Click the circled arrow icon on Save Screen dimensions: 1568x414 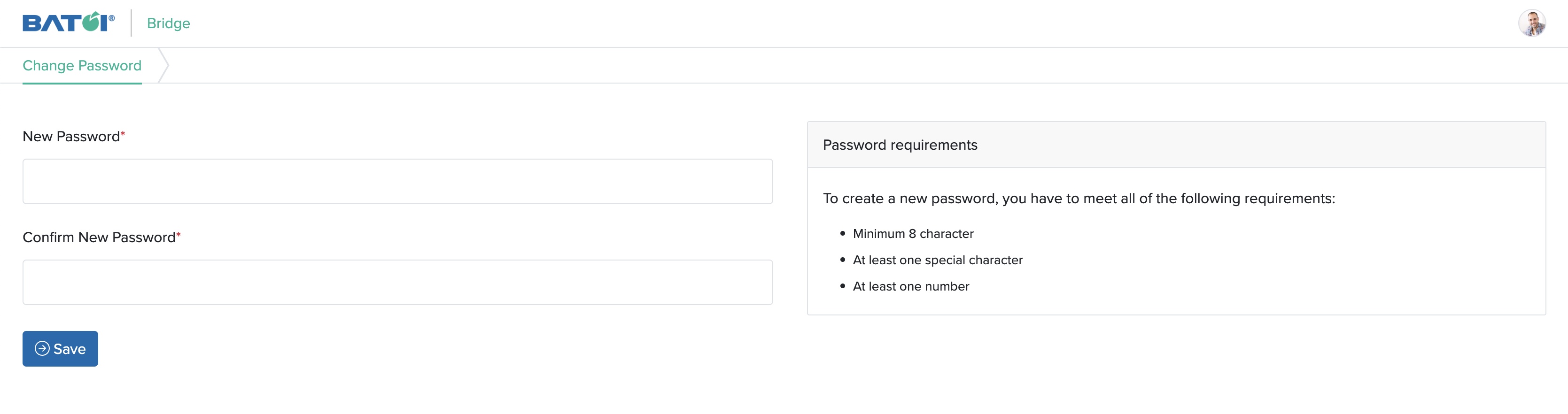tap(42, 348)
